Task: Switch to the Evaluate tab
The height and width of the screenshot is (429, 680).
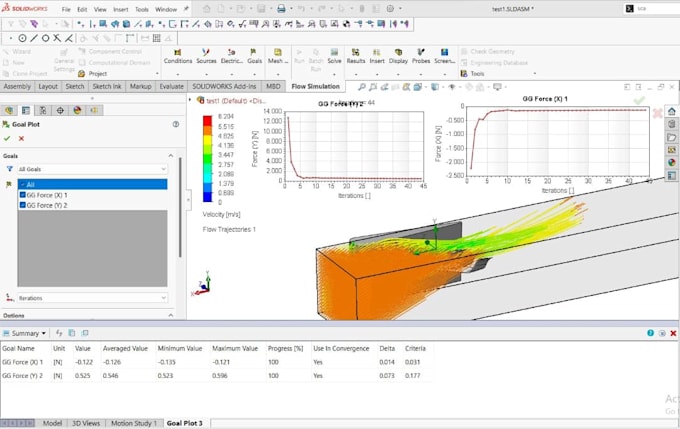Action: pyautogui.click(x=171, y=86)
